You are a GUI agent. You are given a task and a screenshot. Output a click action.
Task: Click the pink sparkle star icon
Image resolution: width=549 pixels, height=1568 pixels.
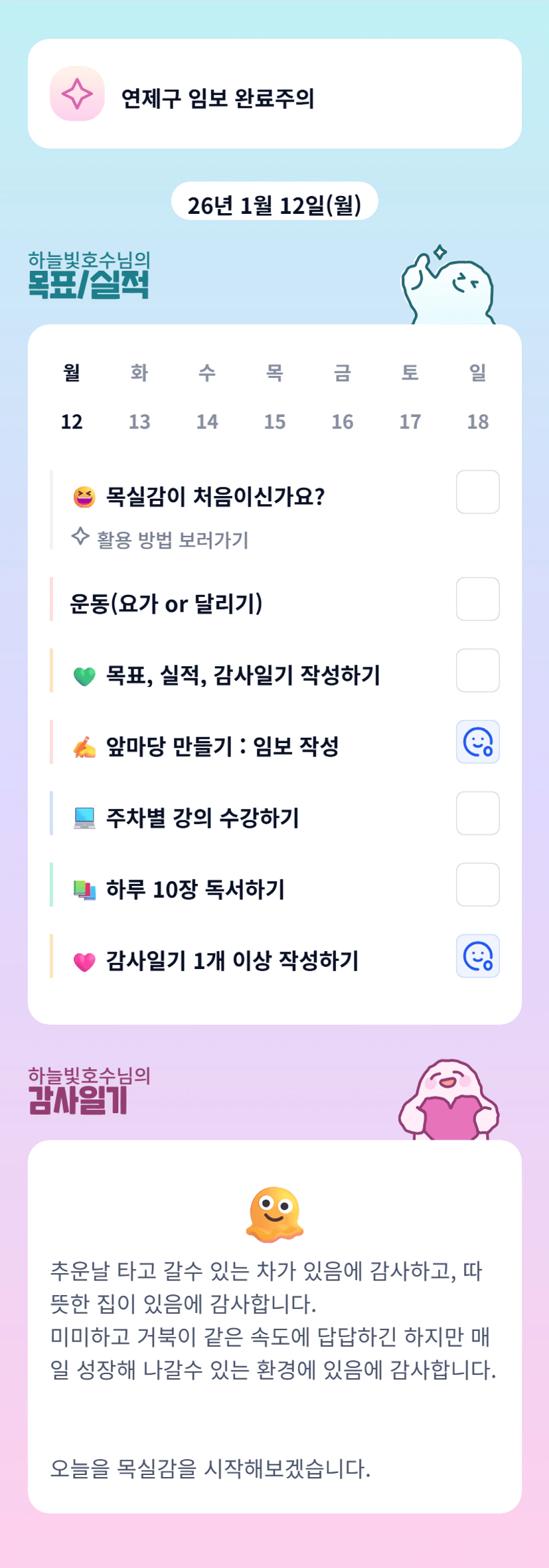point(77,94)
